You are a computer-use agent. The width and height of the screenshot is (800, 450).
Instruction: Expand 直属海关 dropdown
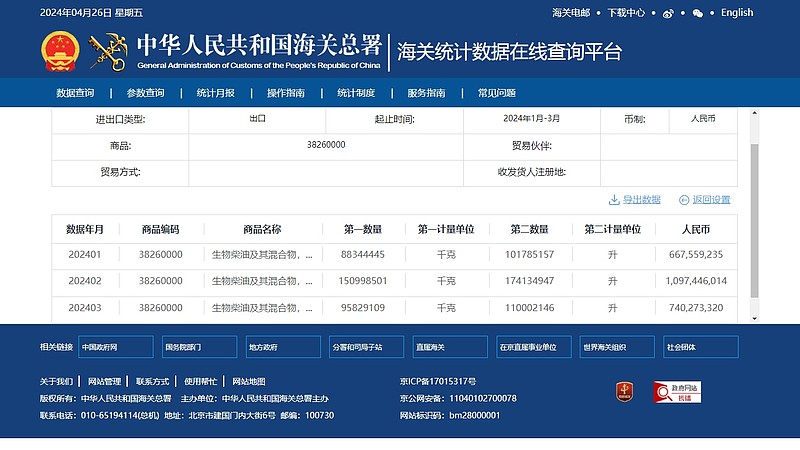click(x=450, y=347)
